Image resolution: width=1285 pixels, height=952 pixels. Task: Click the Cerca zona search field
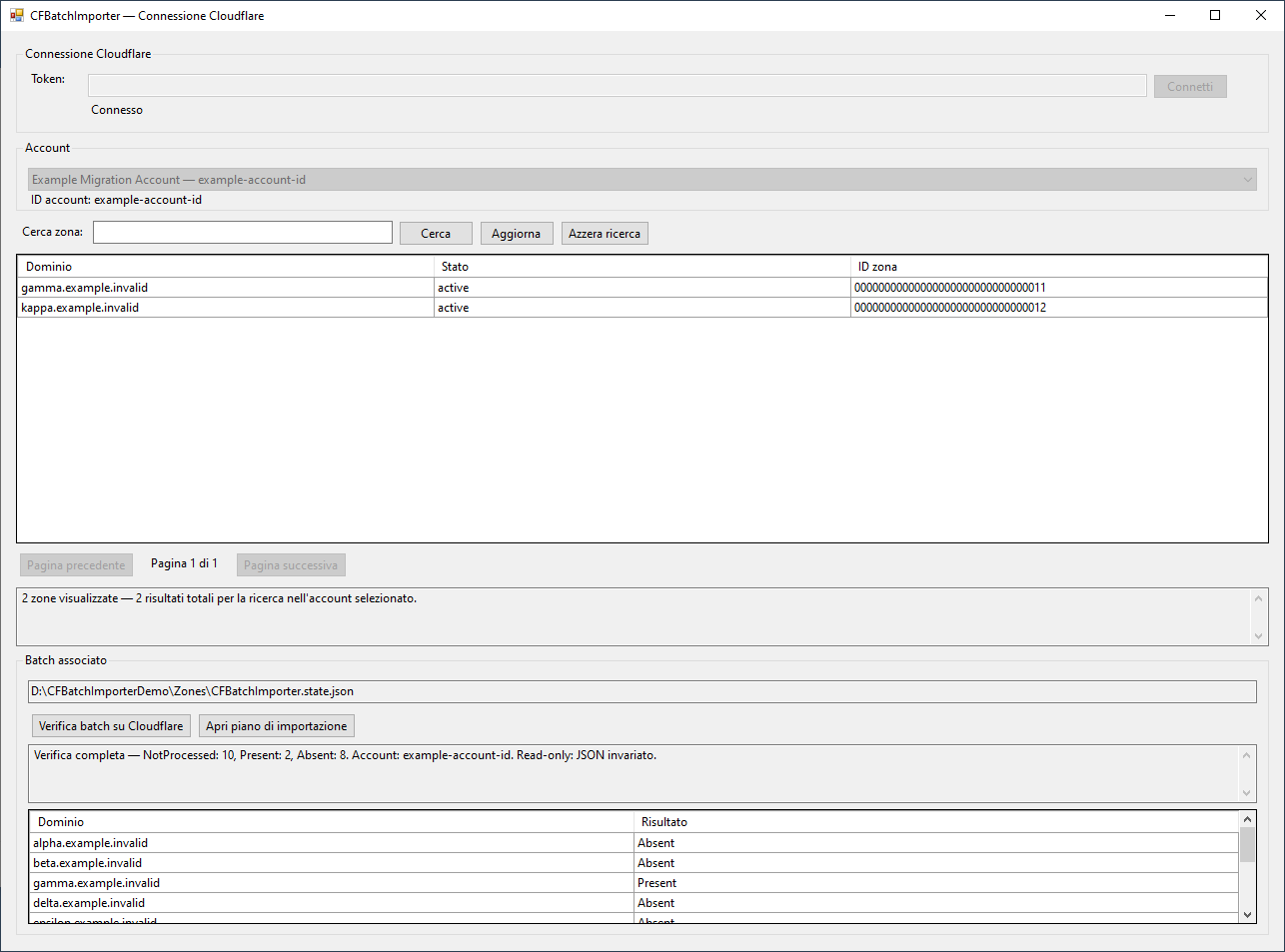pyautogui.click(x=243, y=232)
